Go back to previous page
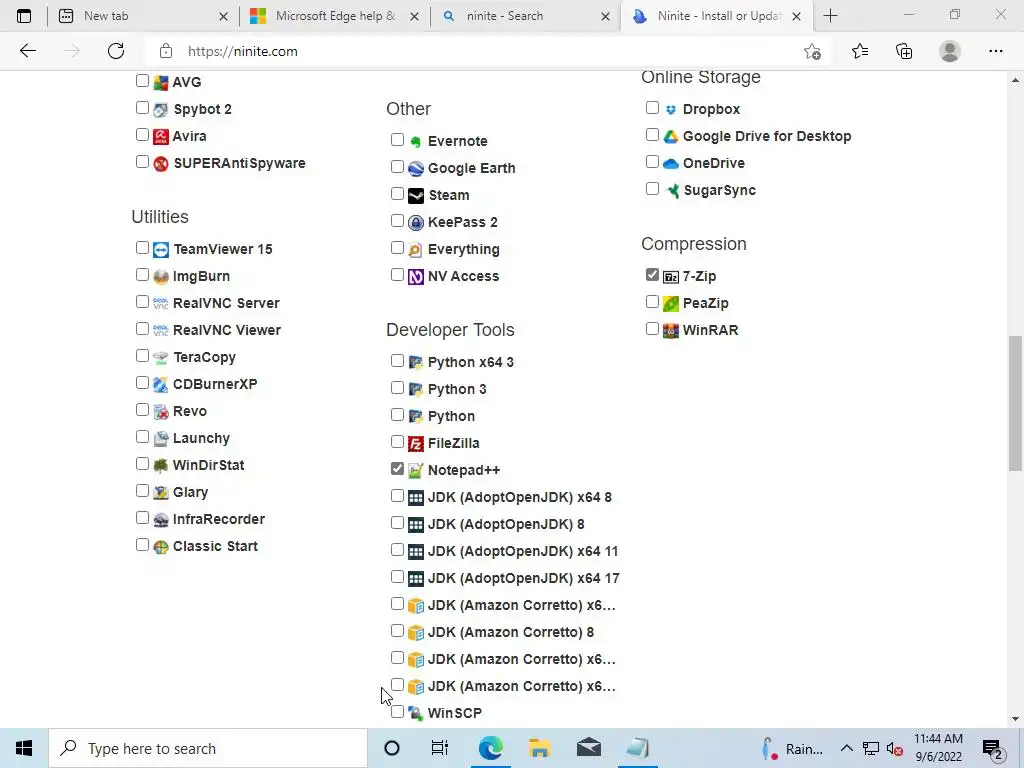1024x768 pixels. click(x=27, y=51)
